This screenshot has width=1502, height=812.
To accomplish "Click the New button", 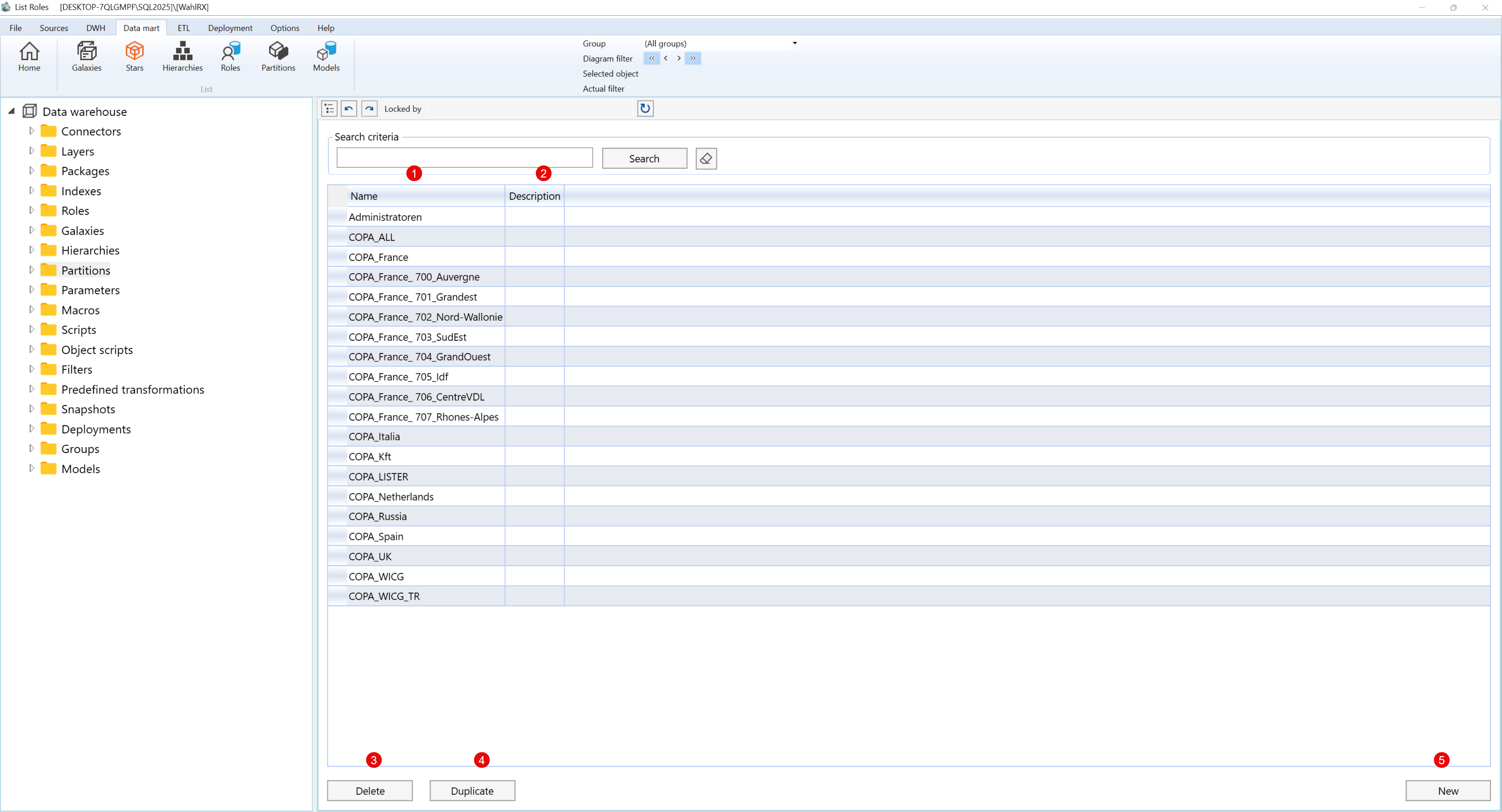I will [1446, 790].
